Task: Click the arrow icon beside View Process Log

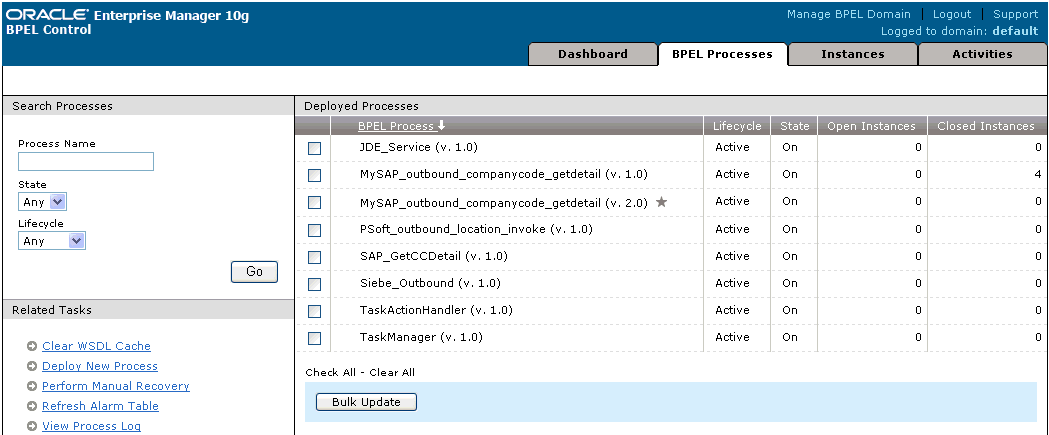Action: 31,426
